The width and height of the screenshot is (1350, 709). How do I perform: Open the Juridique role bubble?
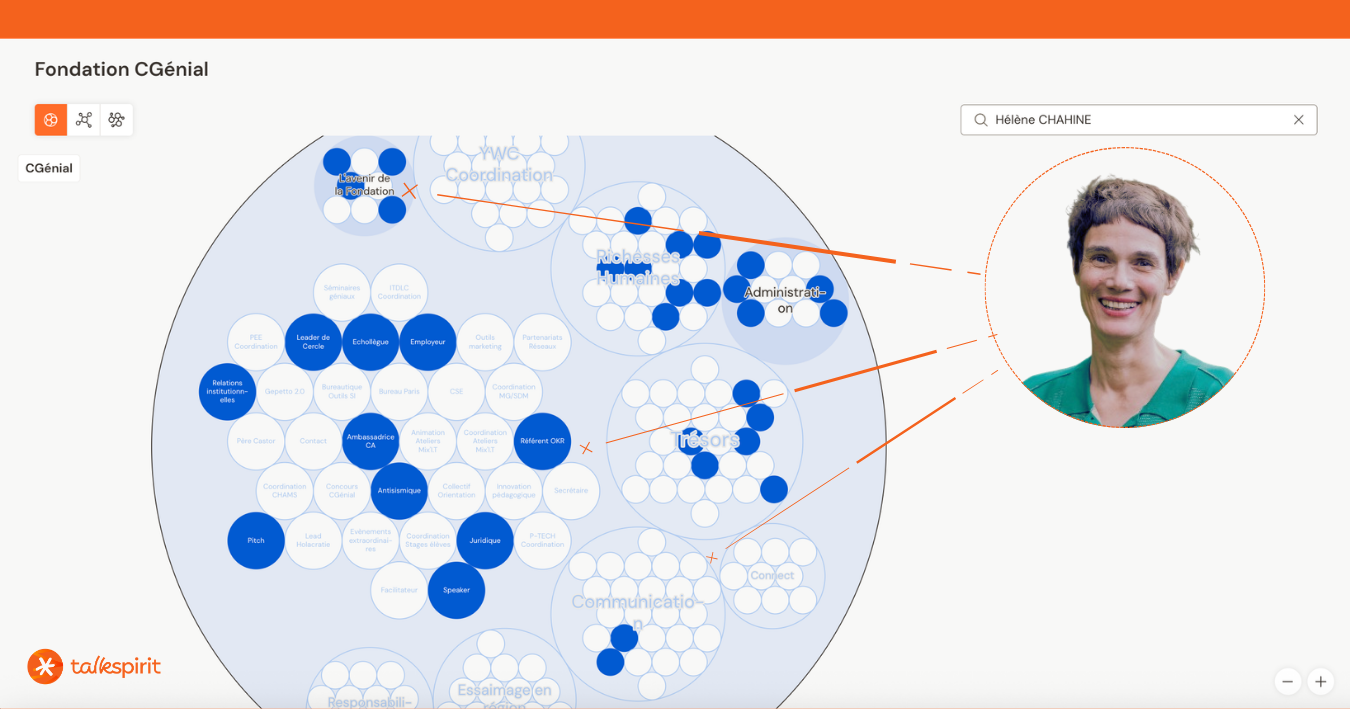(485, 540)
